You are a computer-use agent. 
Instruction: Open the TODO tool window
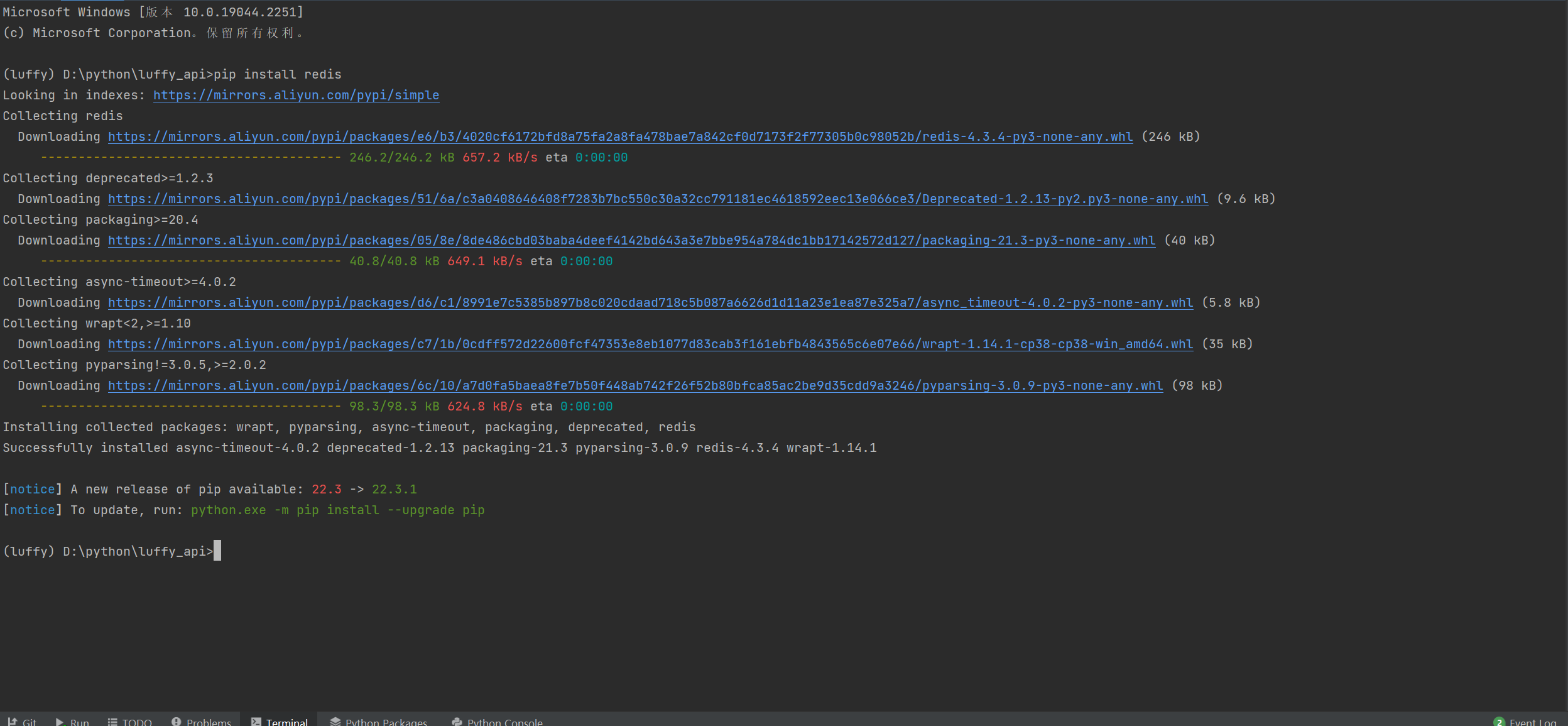[130, 722]
